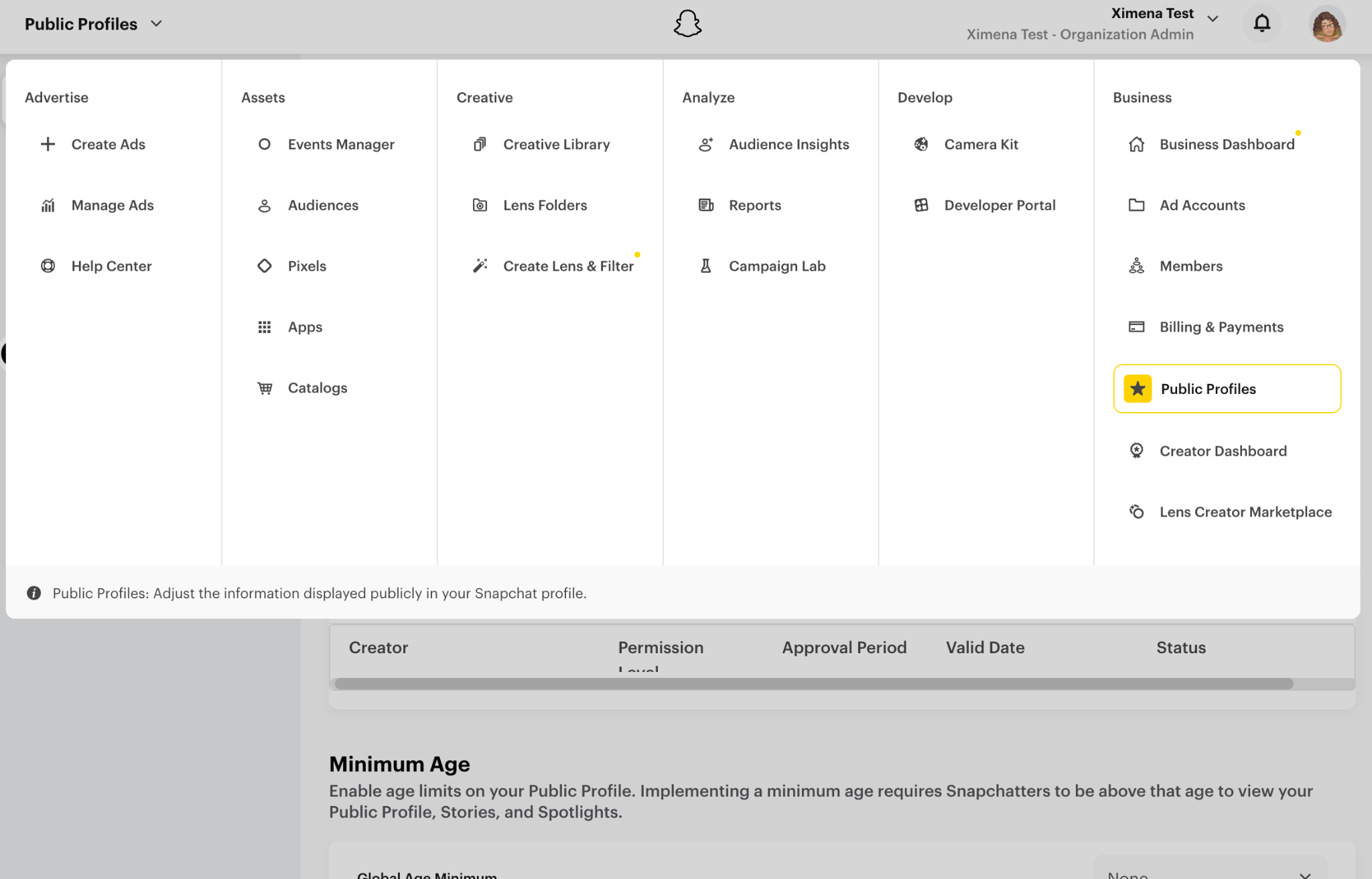Click the shopping cart icon for Catalogs

click(265, 388)
